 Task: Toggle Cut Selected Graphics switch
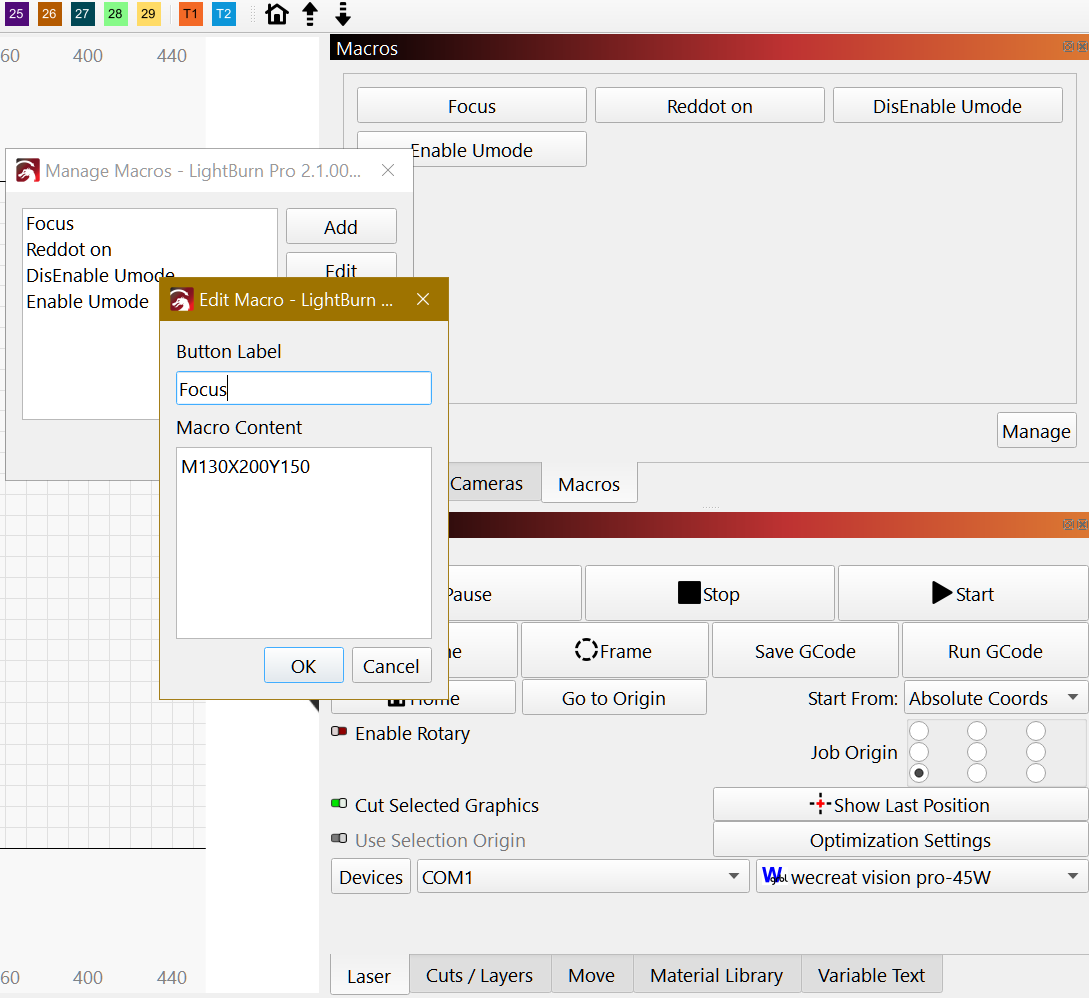(339, 805)
